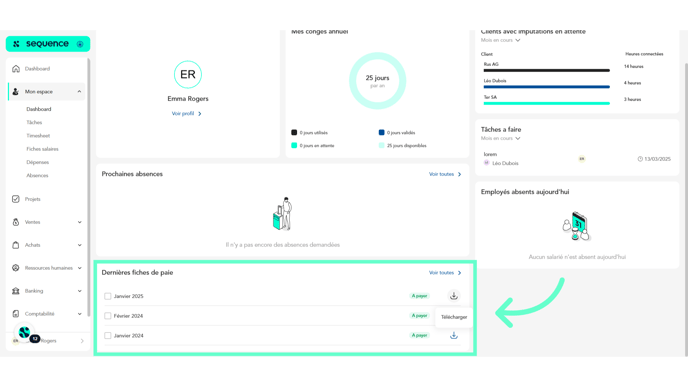Screen dimensions: 688x387
Task: Click the home icon beside top-level Dashboard
Action: pos(16,68)
